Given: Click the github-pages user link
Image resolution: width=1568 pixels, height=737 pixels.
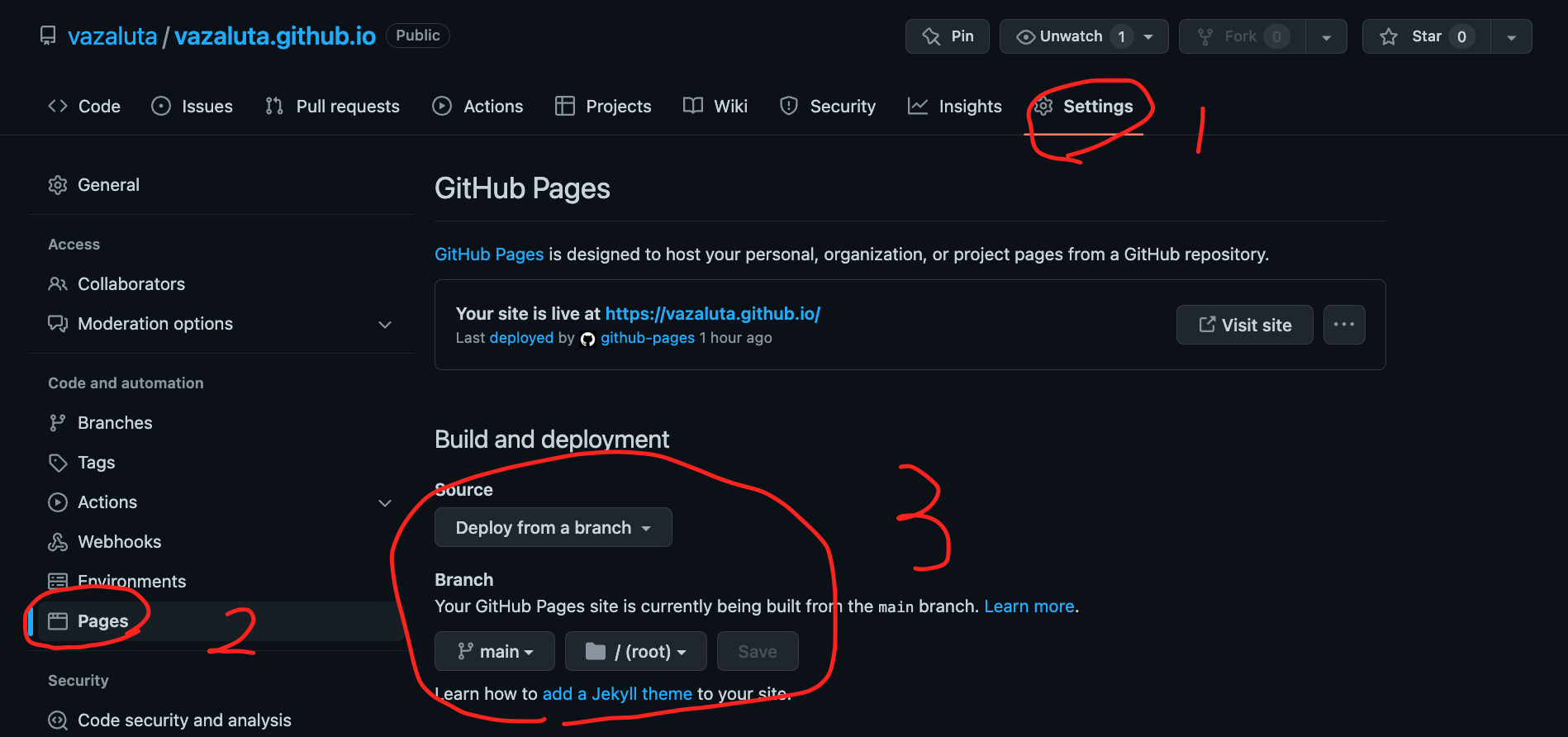Looking at the screenshot, I should pos(648,338).
